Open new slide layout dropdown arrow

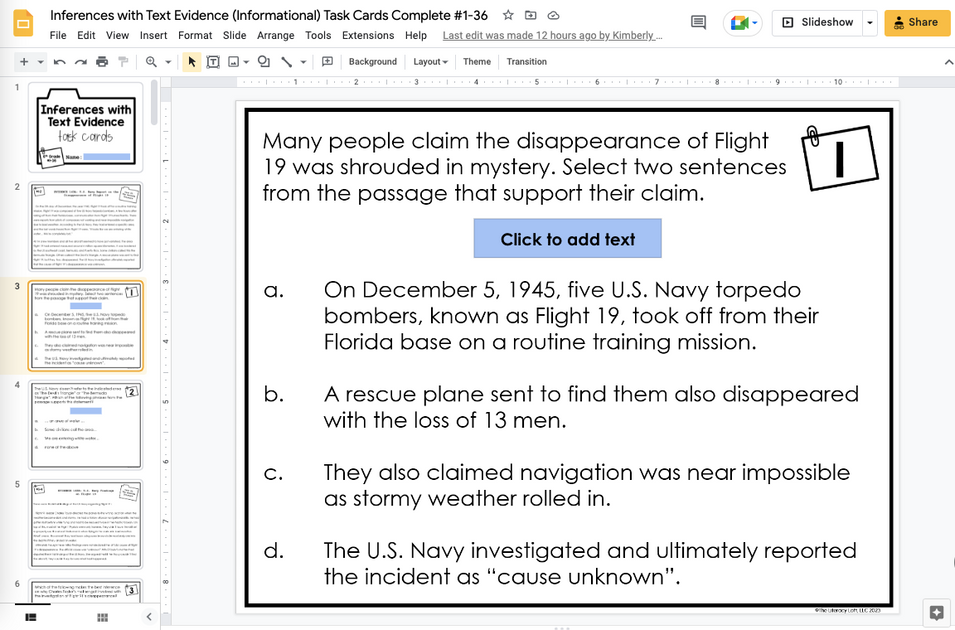pyautogui.click(x=40, y=62)
